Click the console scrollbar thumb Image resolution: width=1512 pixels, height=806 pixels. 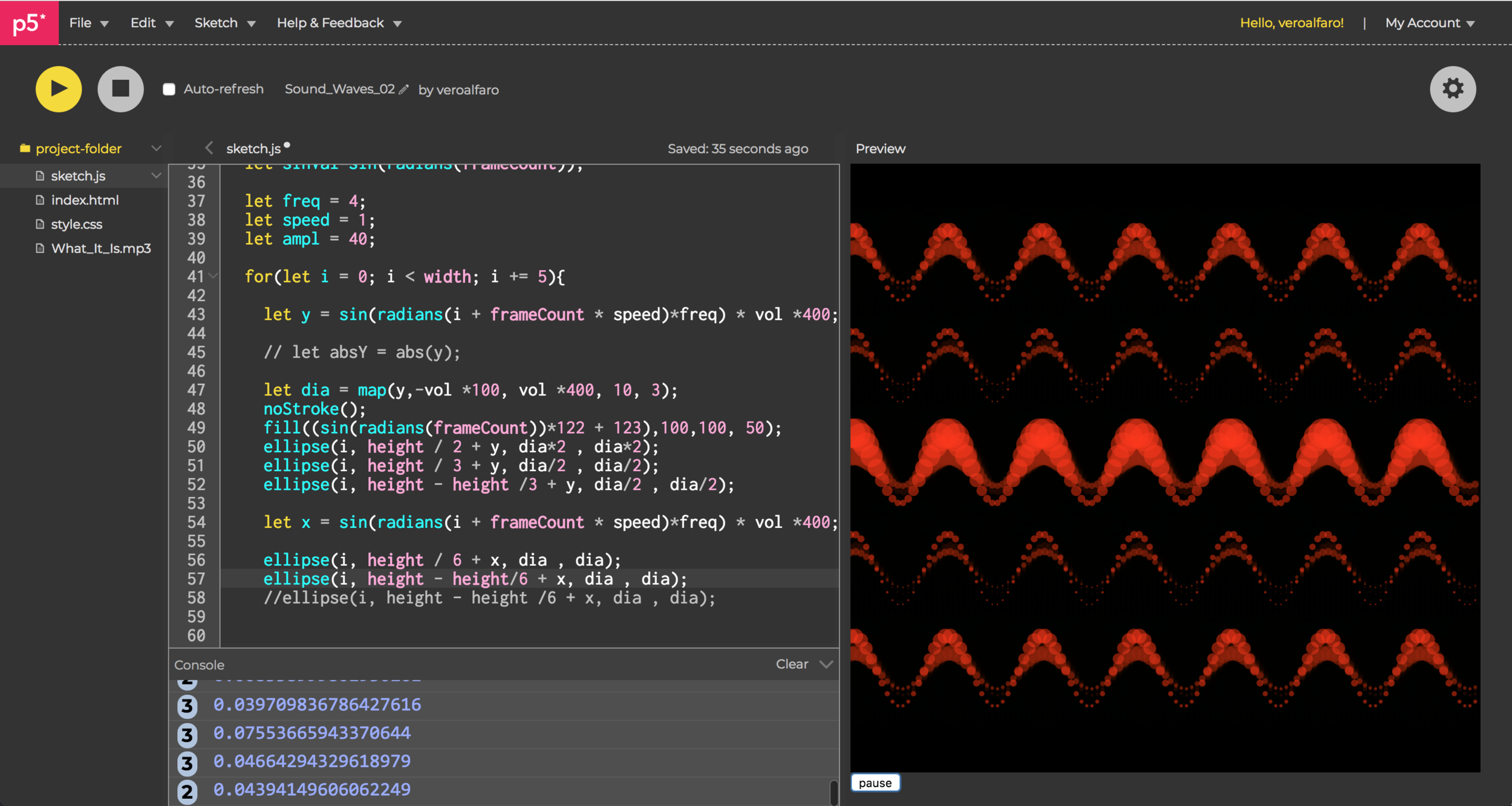[x=834, y=793]
